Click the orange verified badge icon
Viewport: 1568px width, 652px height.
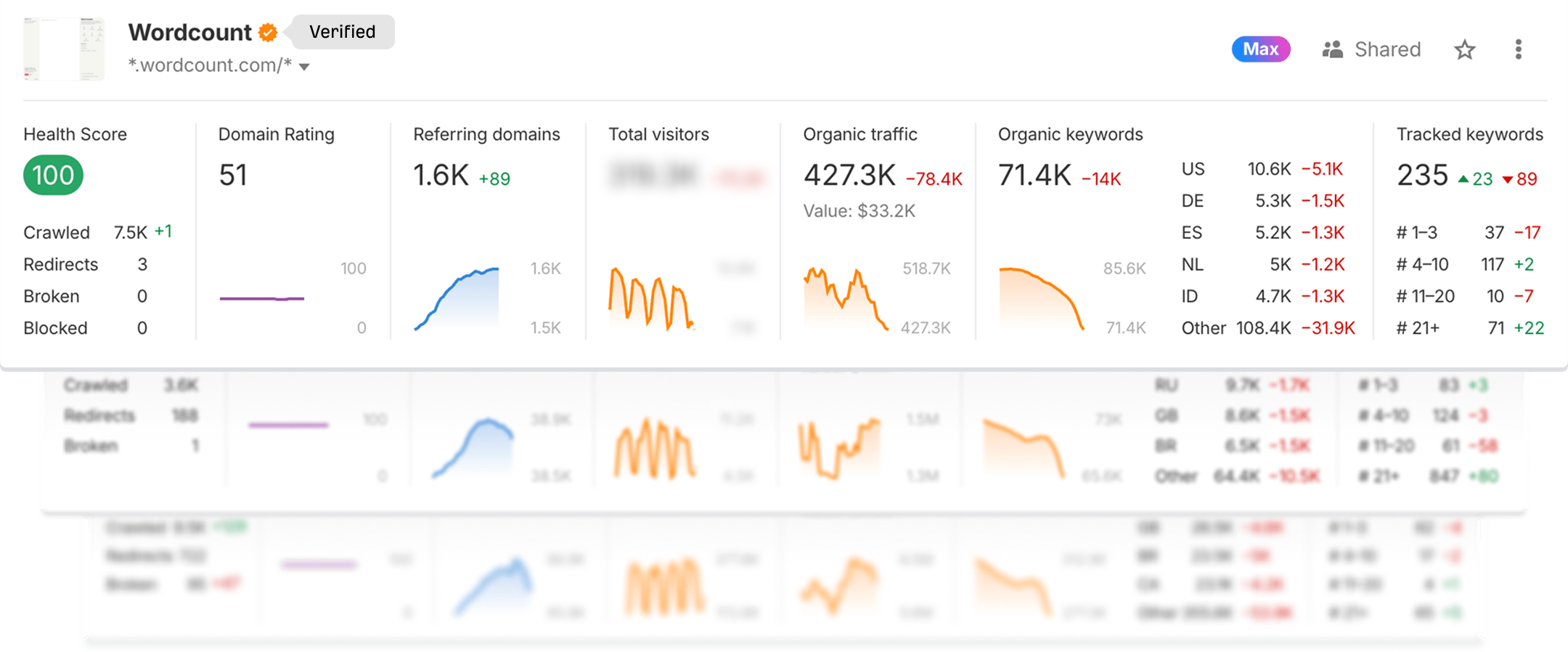pyautogui.click(x=268, y=33)
